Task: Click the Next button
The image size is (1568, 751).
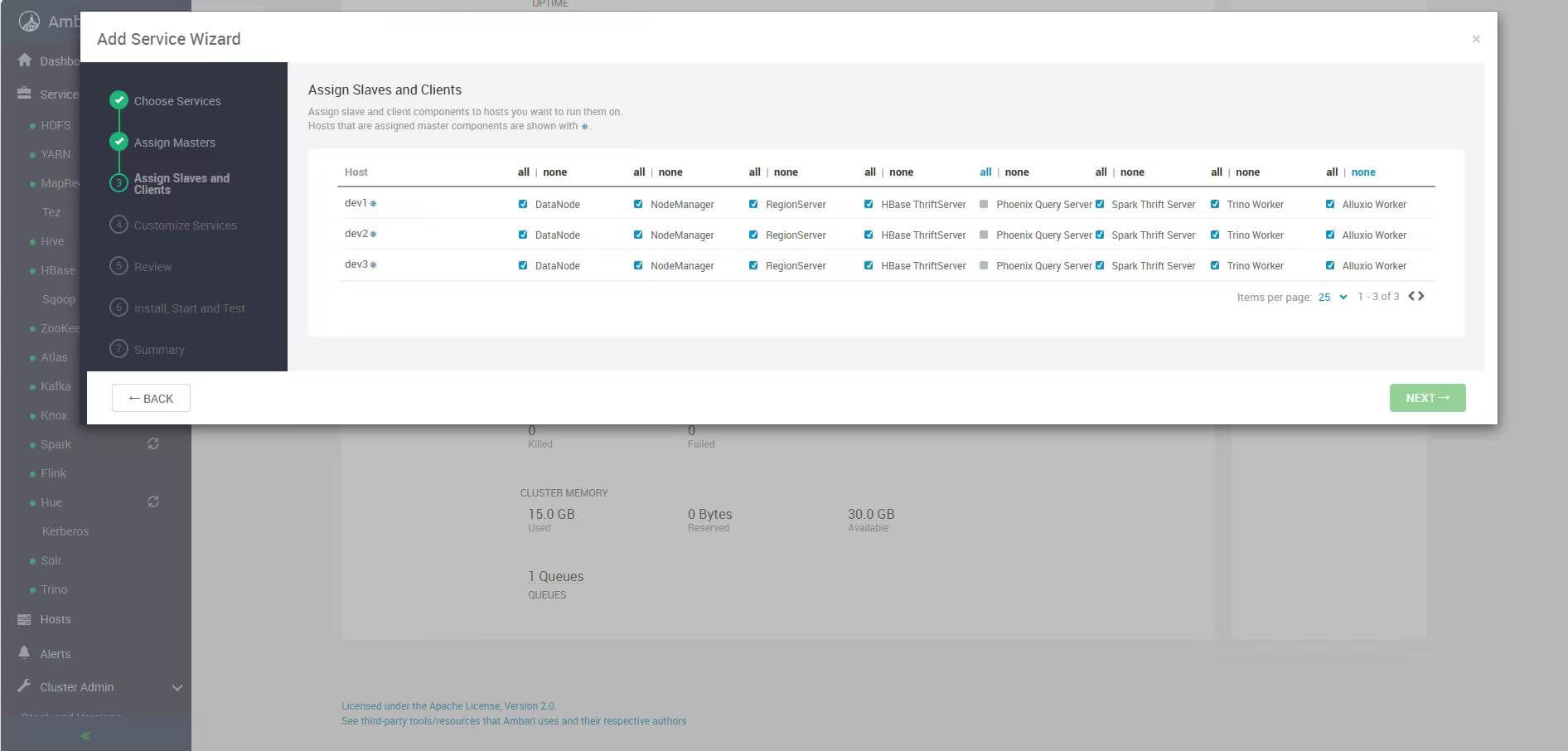Action: 1427,398
